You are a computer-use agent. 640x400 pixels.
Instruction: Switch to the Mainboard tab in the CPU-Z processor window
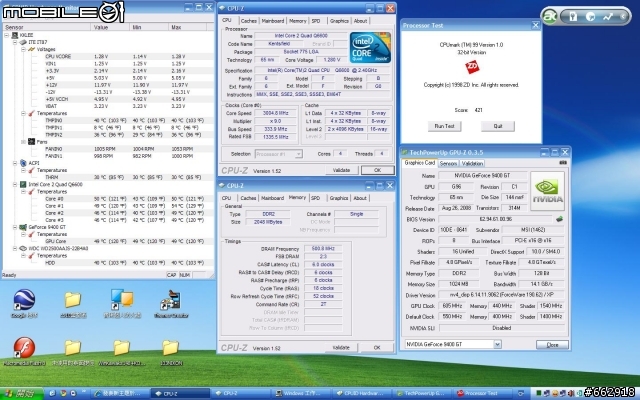click(273, 21)
